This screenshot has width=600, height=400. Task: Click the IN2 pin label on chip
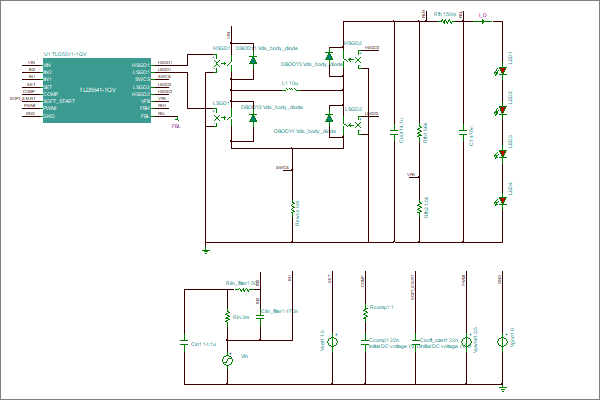48,72
